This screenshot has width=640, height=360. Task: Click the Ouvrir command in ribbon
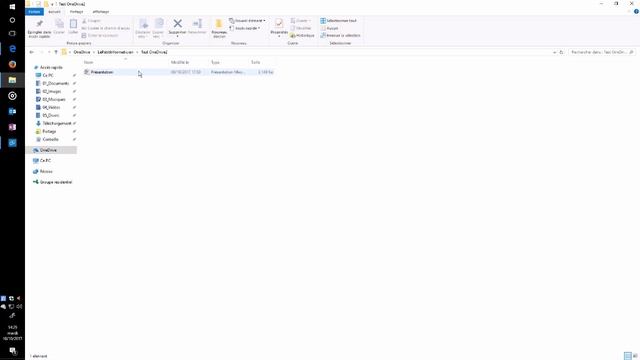pos(301,20)
